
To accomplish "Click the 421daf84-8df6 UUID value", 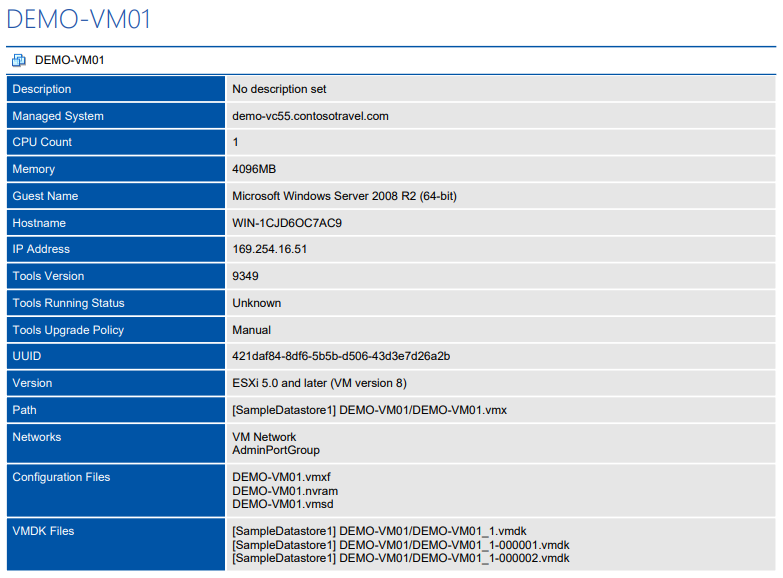I will tap(341, 356).
